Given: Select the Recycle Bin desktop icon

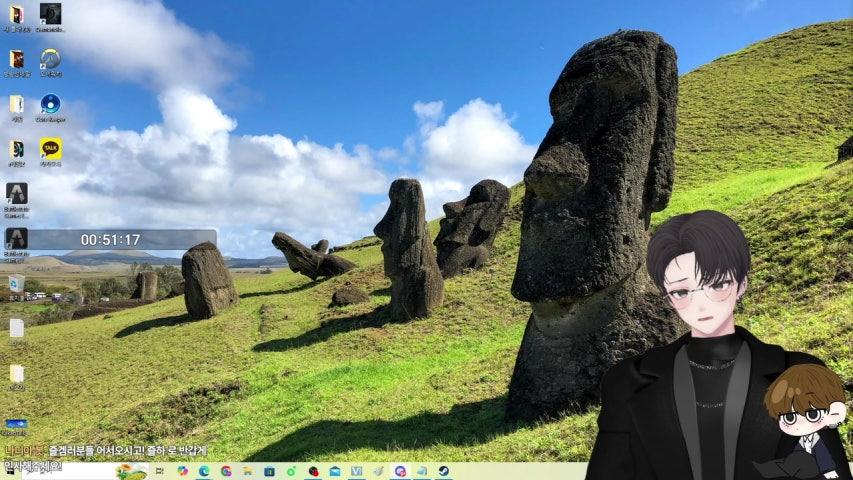Looking at the screenshot, I should click(x=17, y=284).
